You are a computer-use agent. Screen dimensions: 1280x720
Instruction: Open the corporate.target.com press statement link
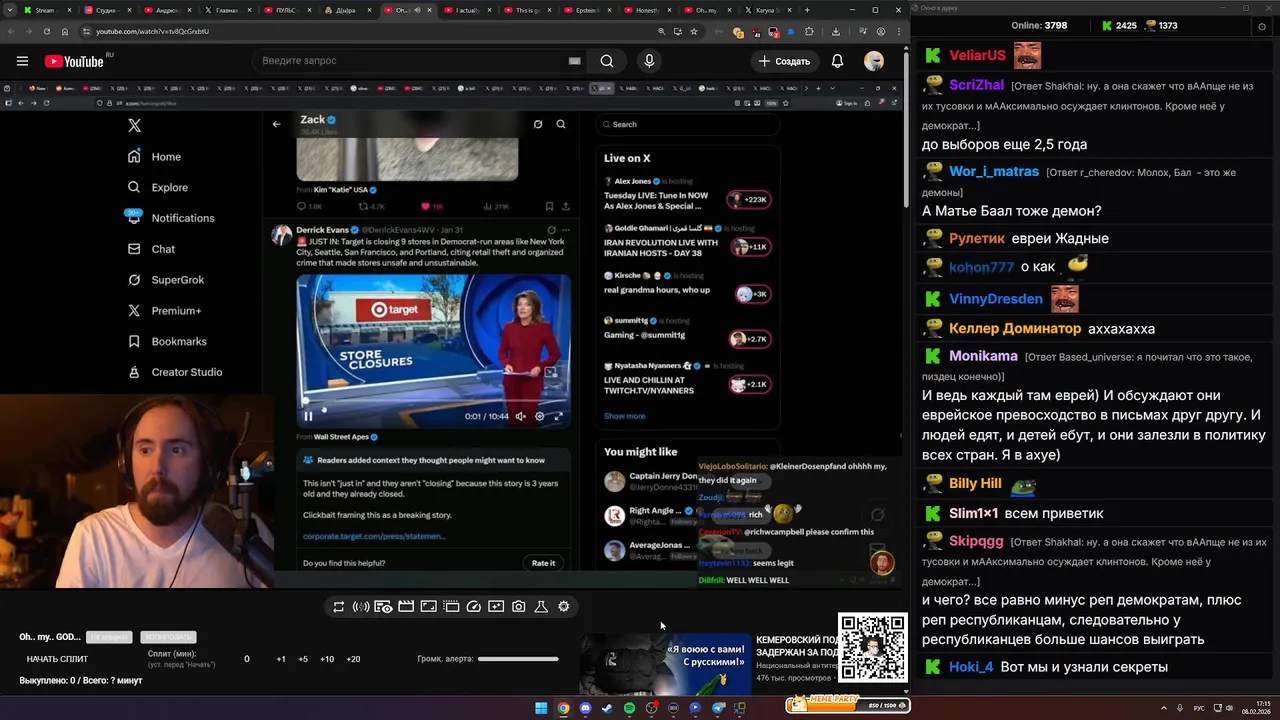[374, 536]
